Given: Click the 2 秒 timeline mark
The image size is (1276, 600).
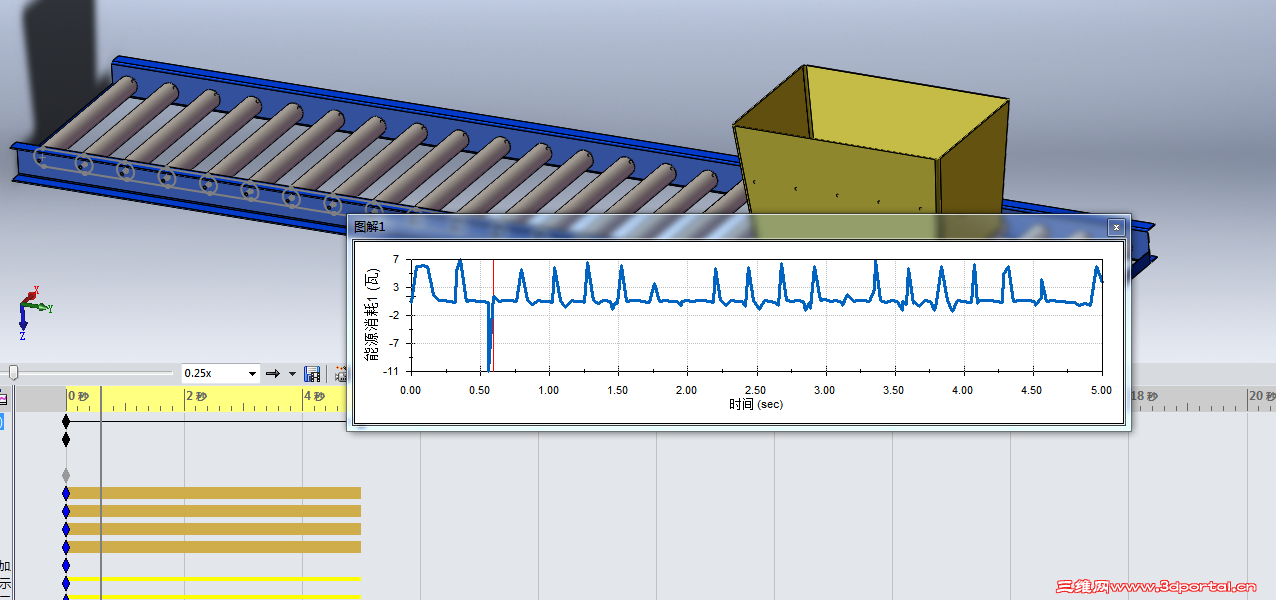Looking at the screenshot, I should point(196,397).
